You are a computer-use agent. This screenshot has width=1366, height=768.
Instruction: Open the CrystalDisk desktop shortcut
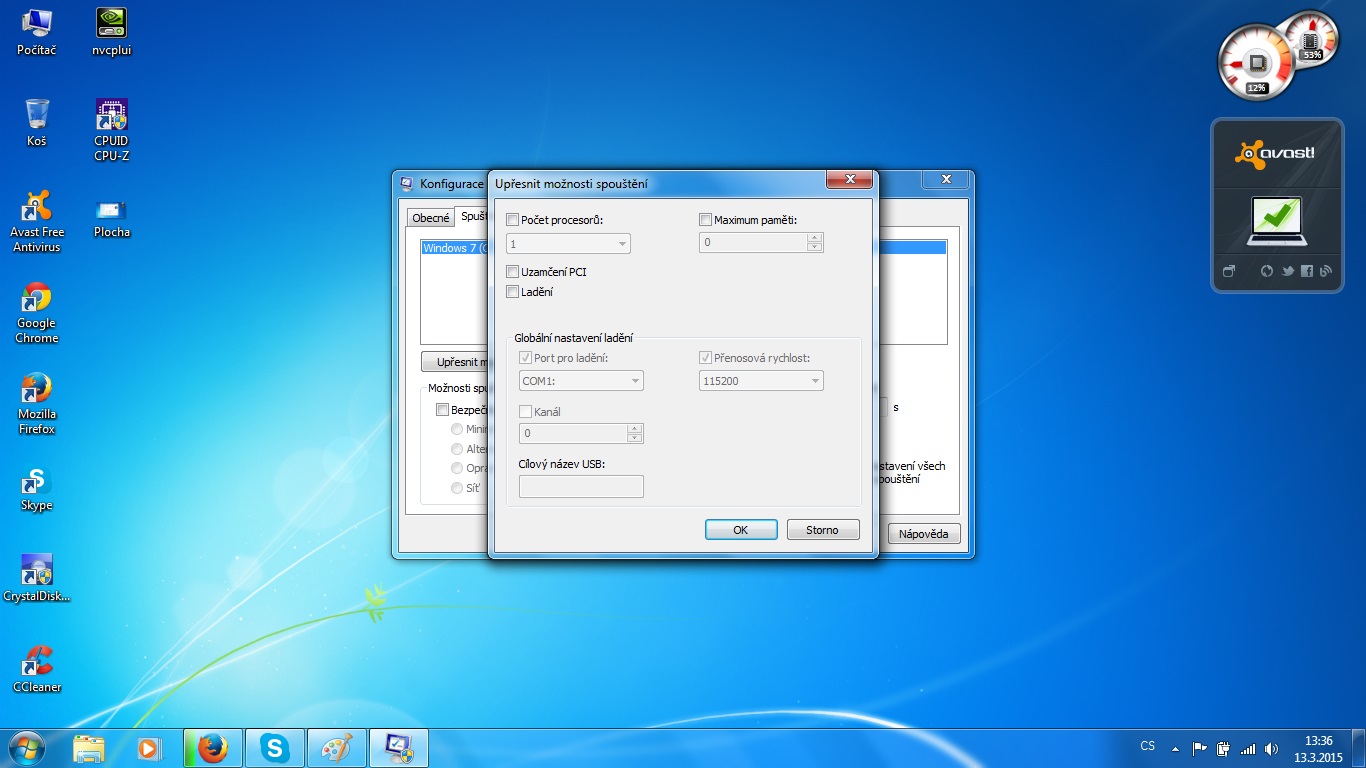(x=37, y=571)
